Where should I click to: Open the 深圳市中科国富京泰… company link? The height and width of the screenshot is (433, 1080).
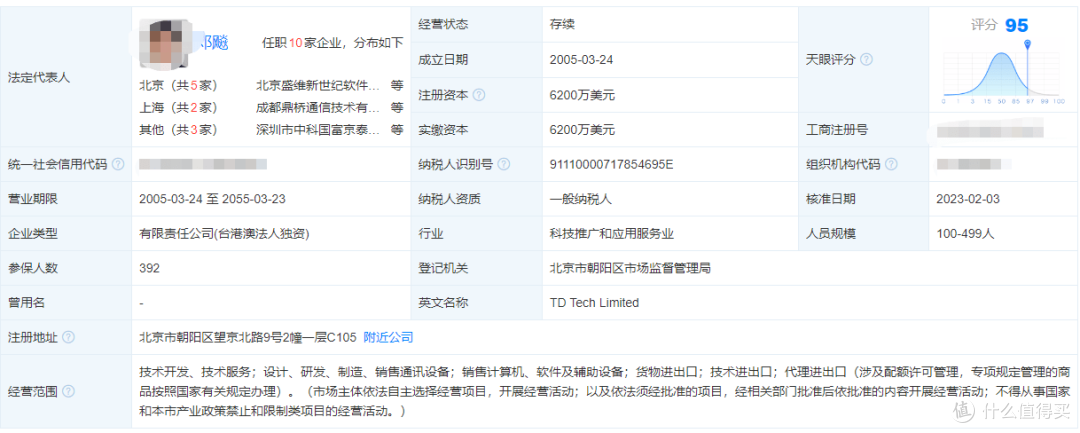pyautogui.click(x=318, y=129)
